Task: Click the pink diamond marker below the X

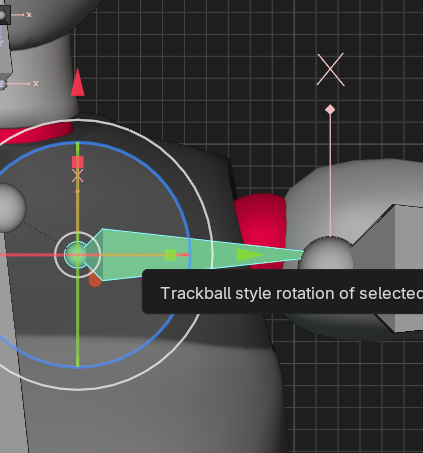Action: coord(330,110)
